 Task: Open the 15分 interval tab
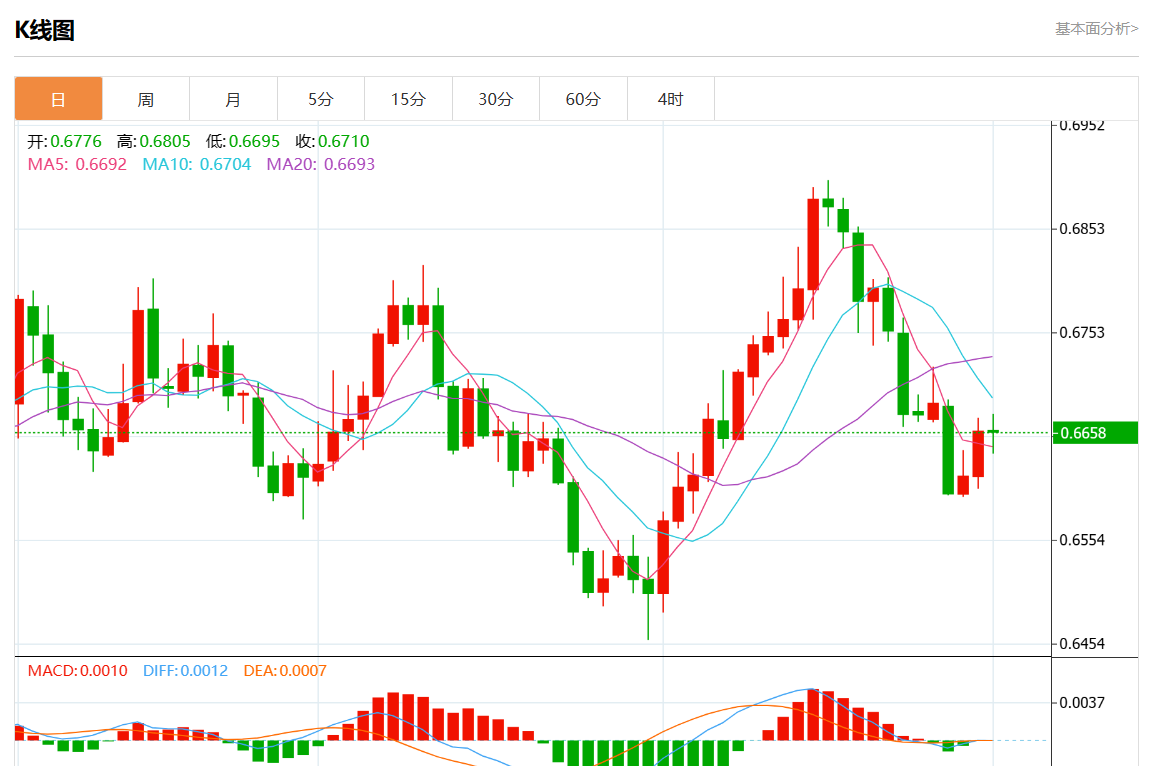[x=408, y=99]
